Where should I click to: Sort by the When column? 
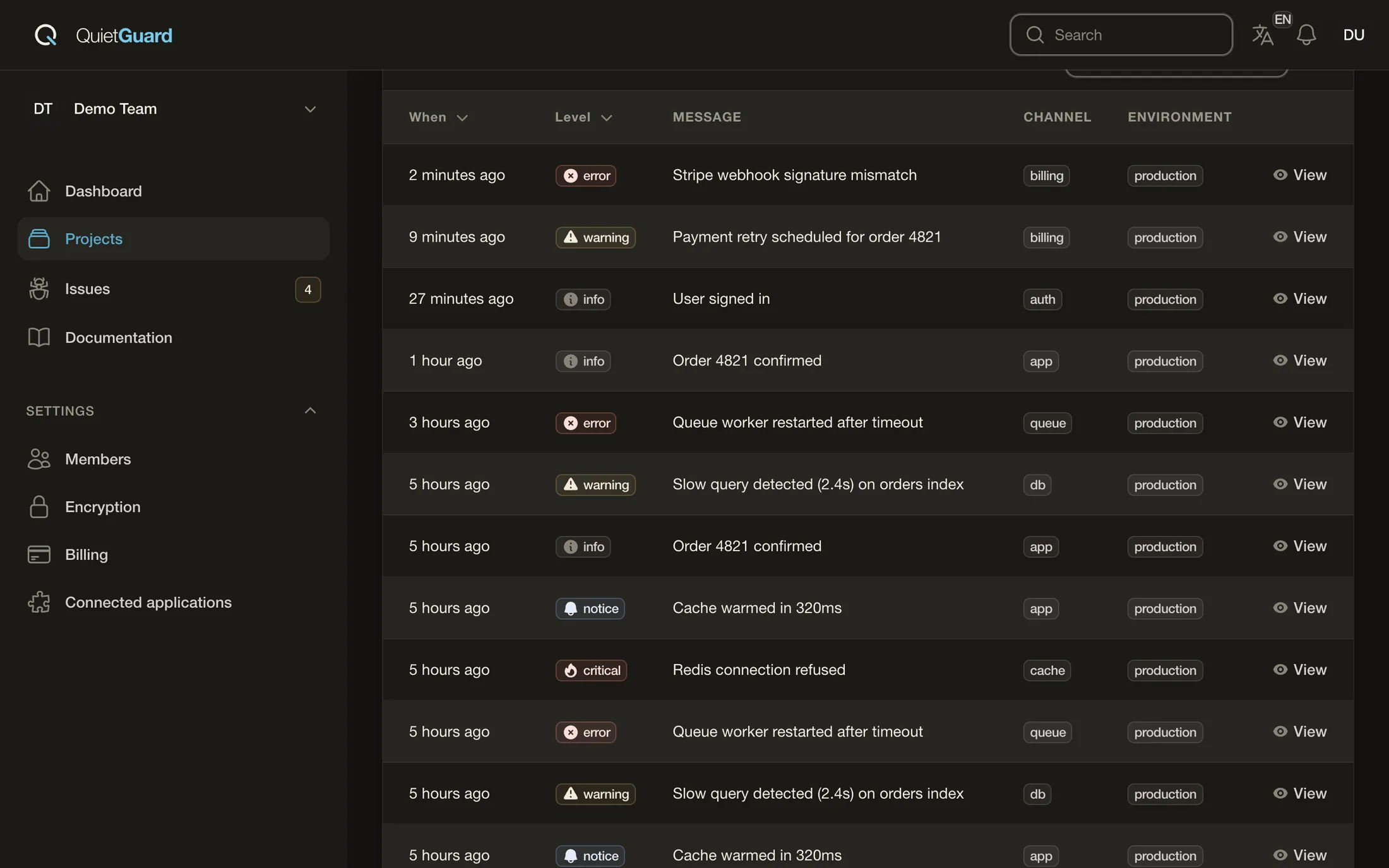coord(438,117)
